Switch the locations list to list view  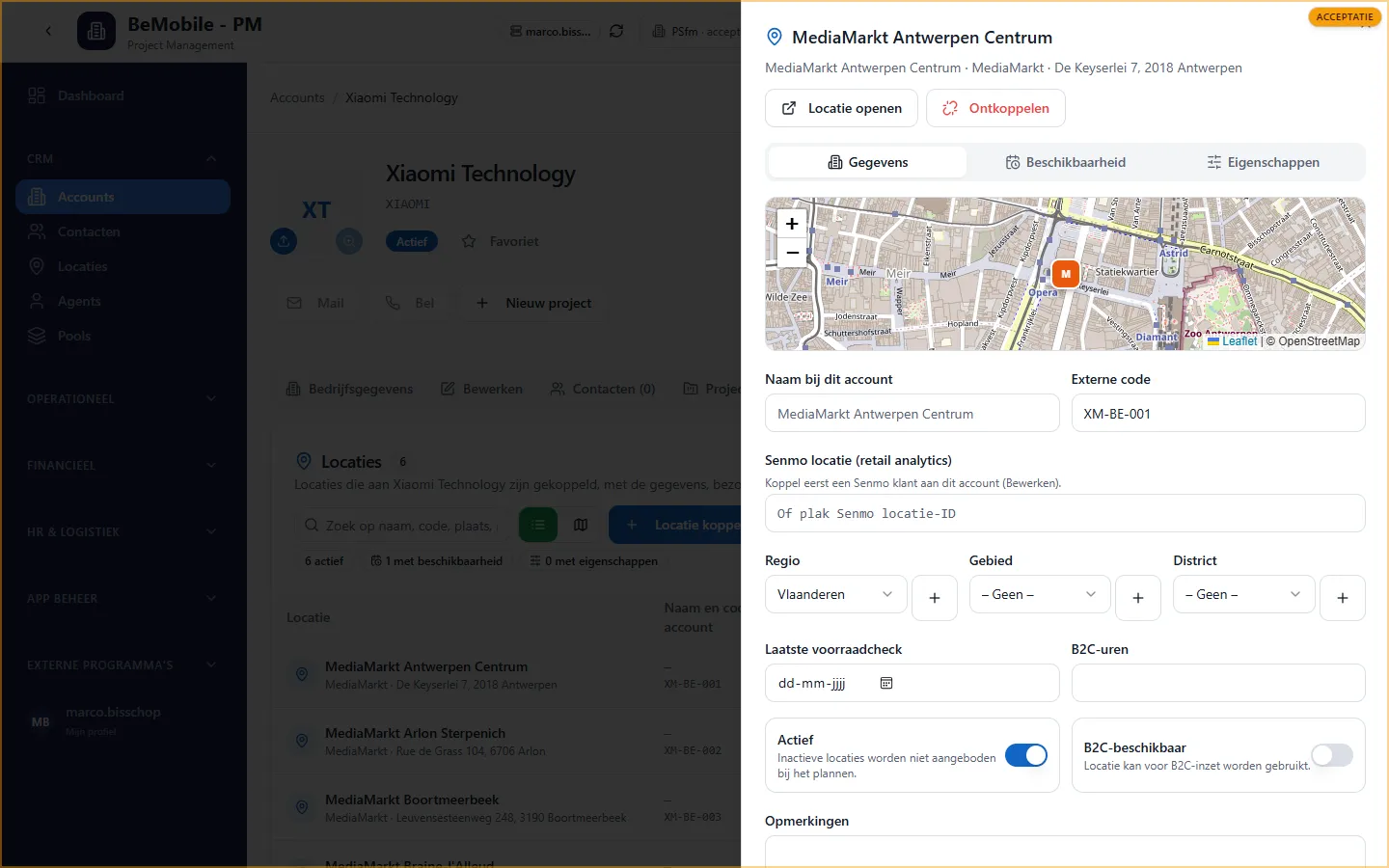[x=538, y=525]
